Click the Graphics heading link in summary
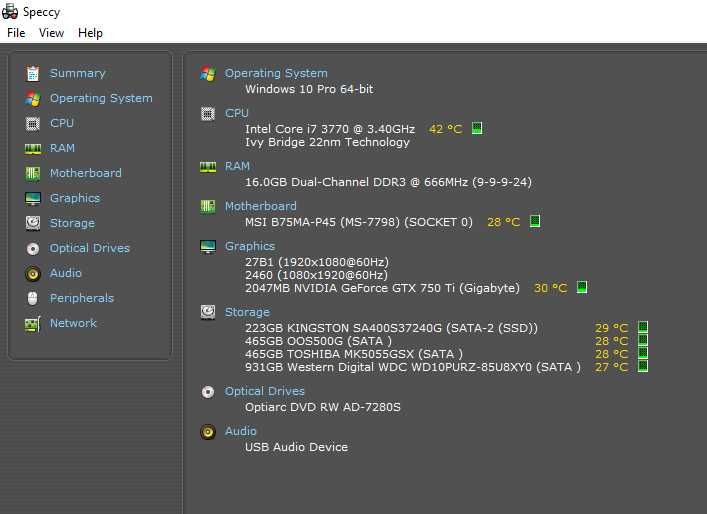Image resolution: width=707 pixels, height=514 pixels. click(250, 246)
